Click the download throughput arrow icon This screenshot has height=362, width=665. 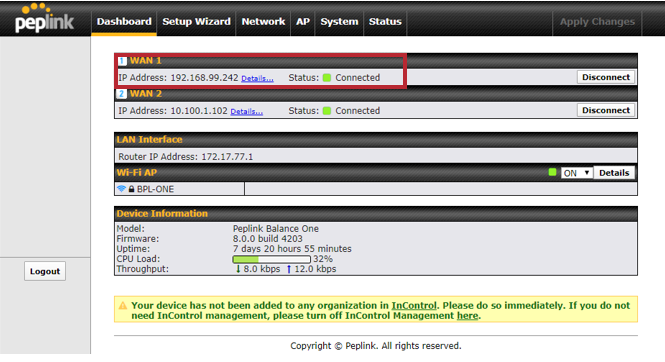tap(238, 269)
